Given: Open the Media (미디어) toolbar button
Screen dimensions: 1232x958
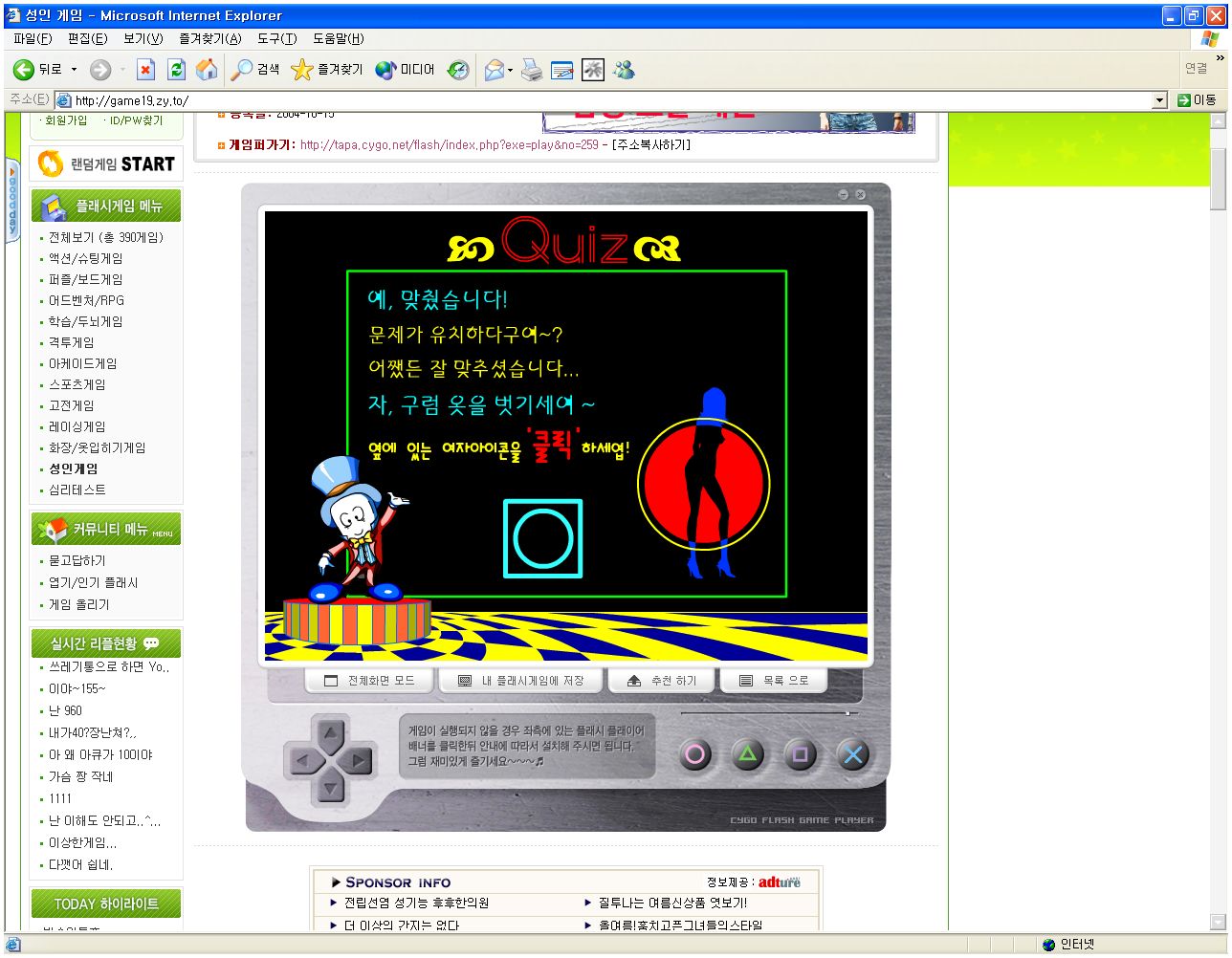Looking at the screenshot, I should (405, 70).
